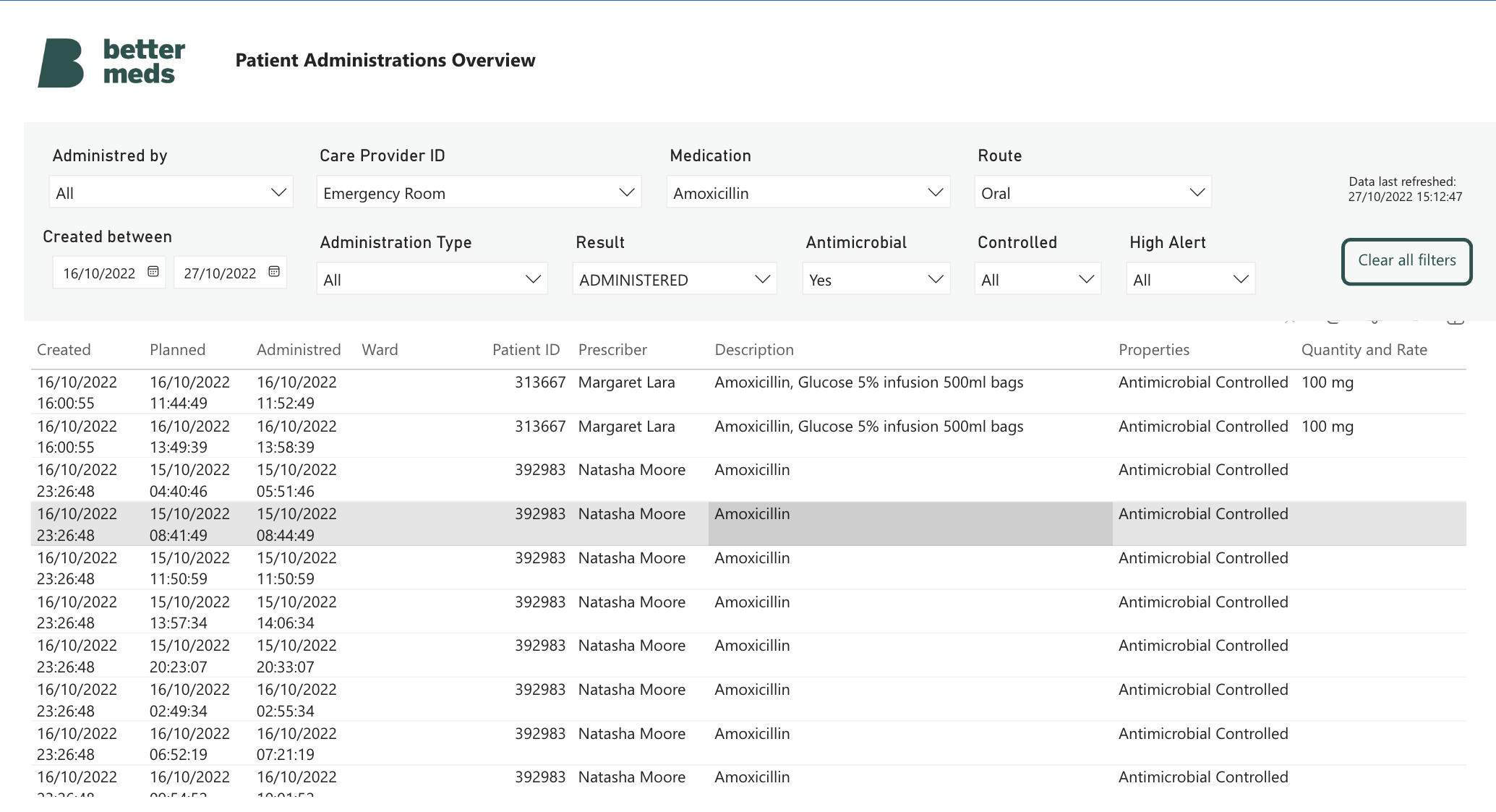The width and height of the screenshot is (1496, 812).
Task: Select Margaret Lara in row planned 13:49:39
Action: 626,427
